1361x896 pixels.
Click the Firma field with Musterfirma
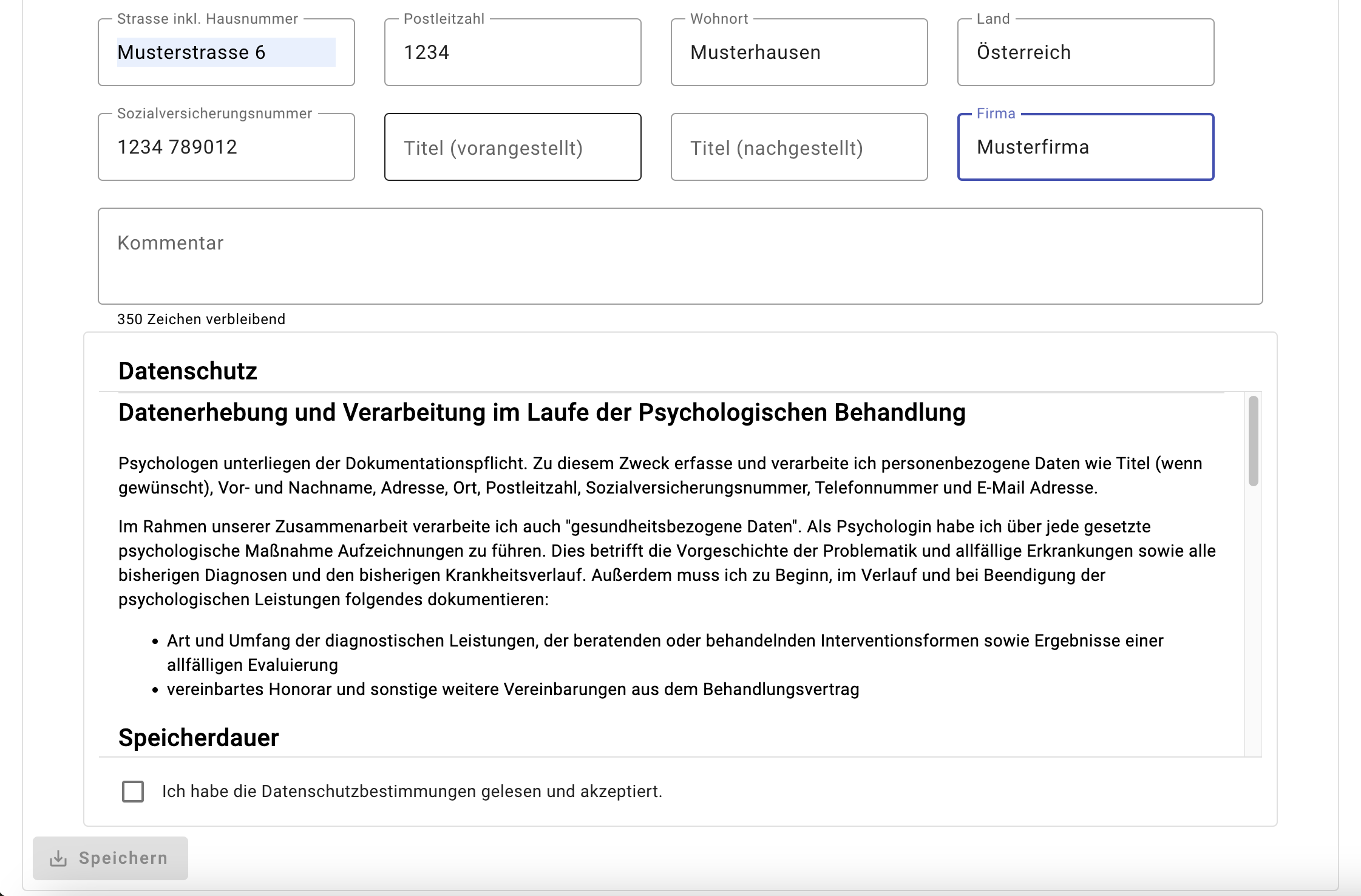(x=1085, y=147)
